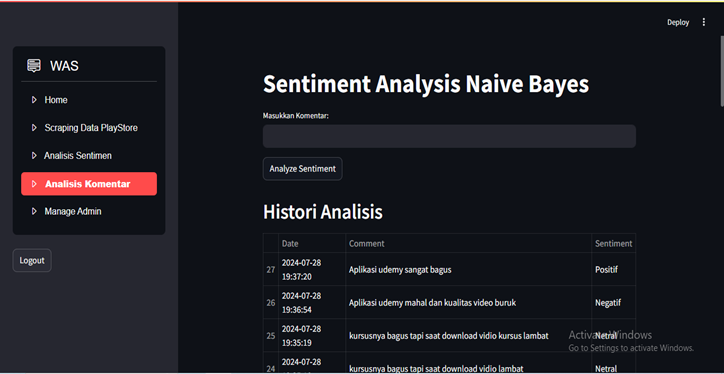Select comment 'kursusnya bagus tapi saat download vidio kursus lambat'
This screenshot has height=374, width=724.
(449, 336)
